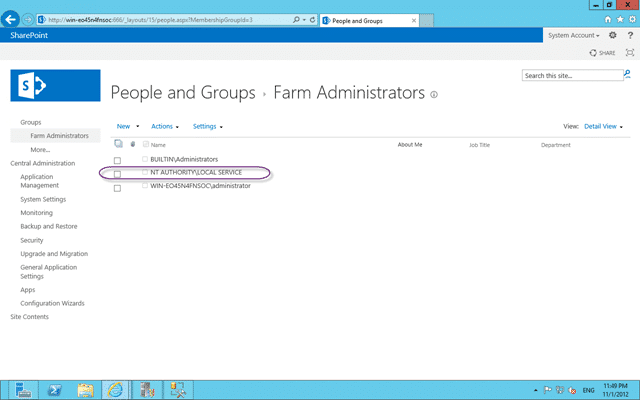Open General Application Settings link
640x400 pixels.
point(49,271)
